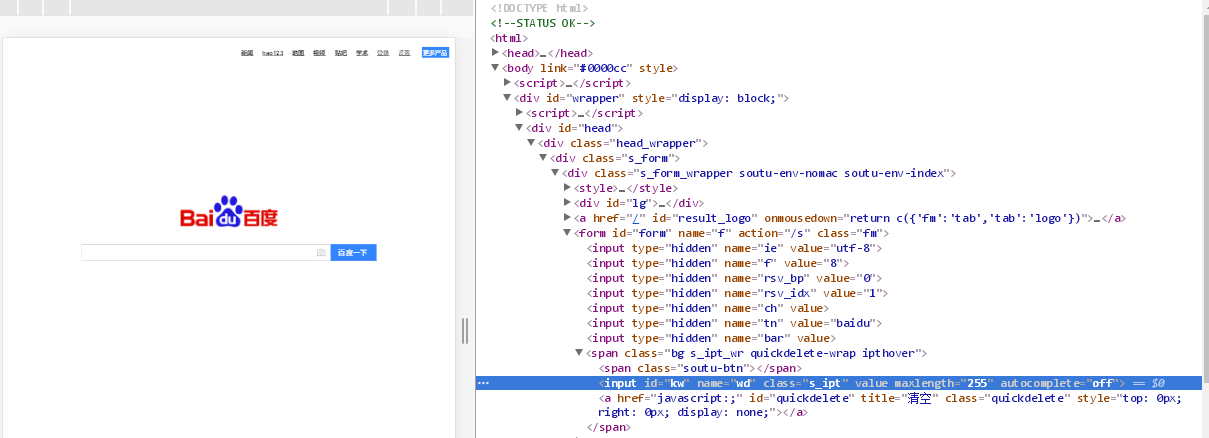This screenshot has width=1209, height=438.
Task: Collapse the body element node
Action: tap(496, 68)
